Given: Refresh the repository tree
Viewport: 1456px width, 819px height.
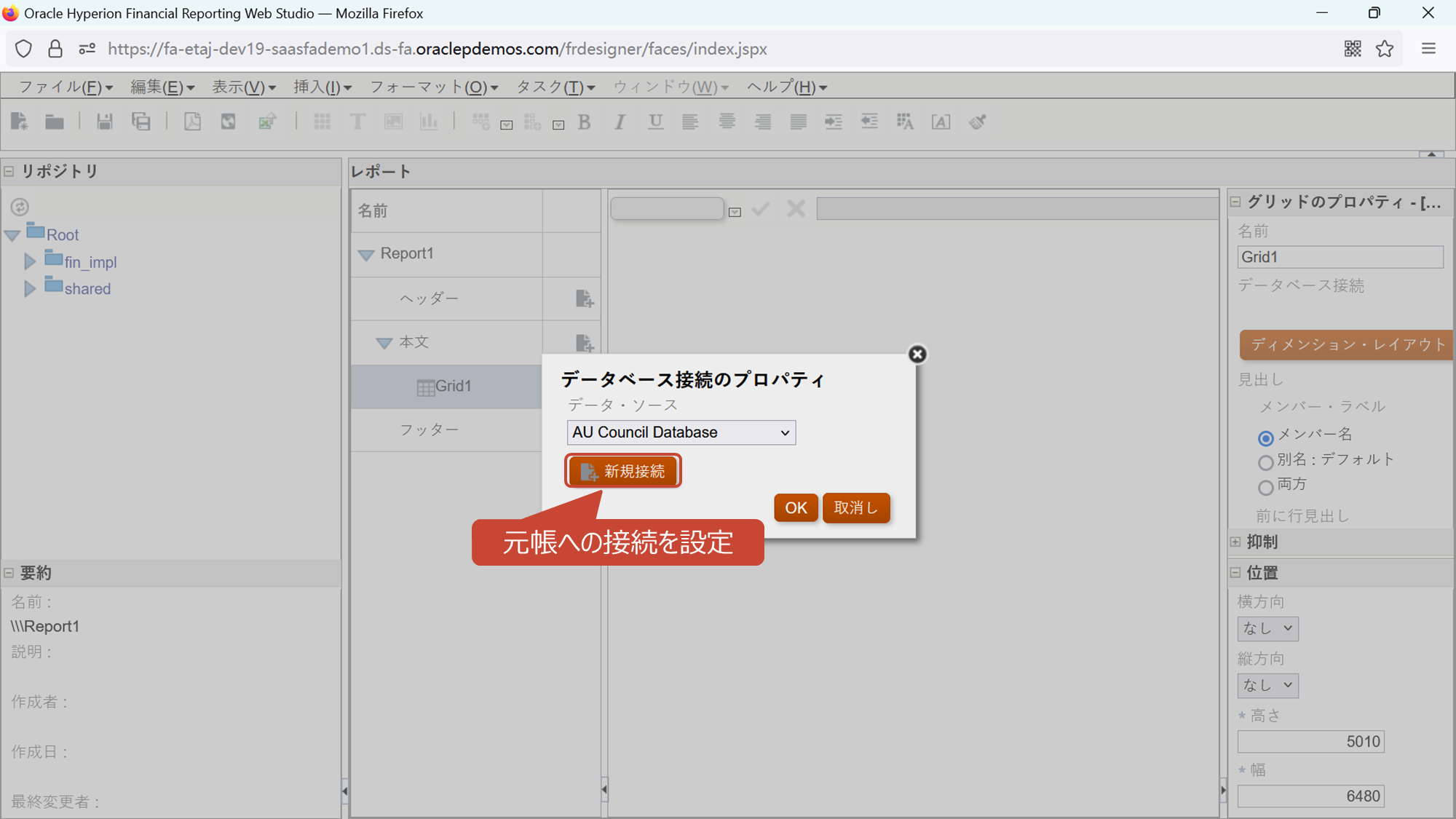Looking at the screenshot, I should [x=20, y=207].
